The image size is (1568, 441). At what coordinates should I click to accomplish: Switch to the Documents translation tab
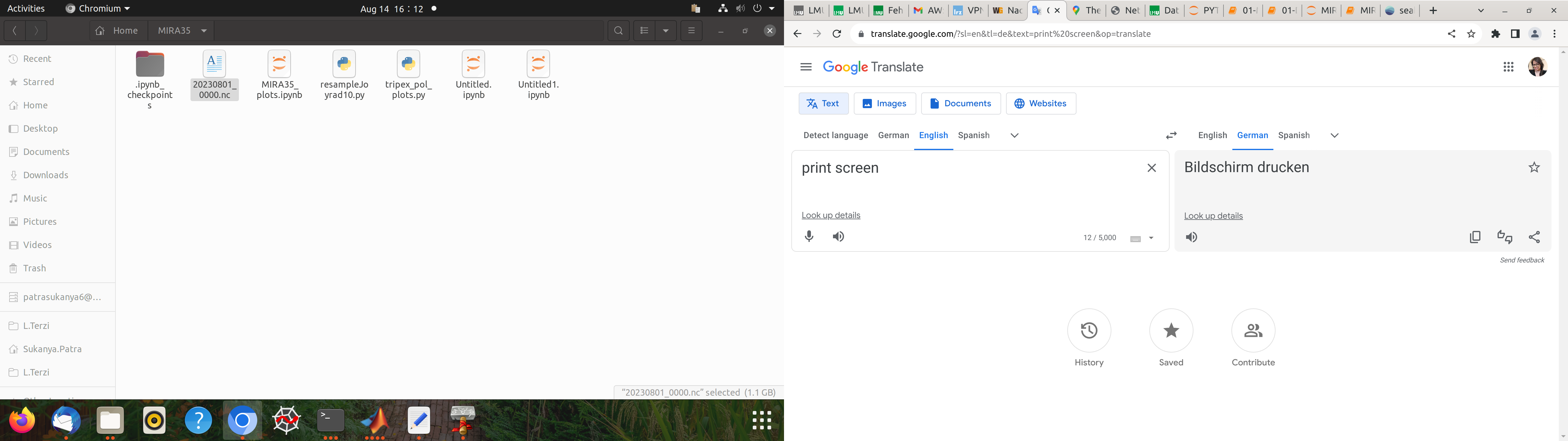tap(960, 104)
